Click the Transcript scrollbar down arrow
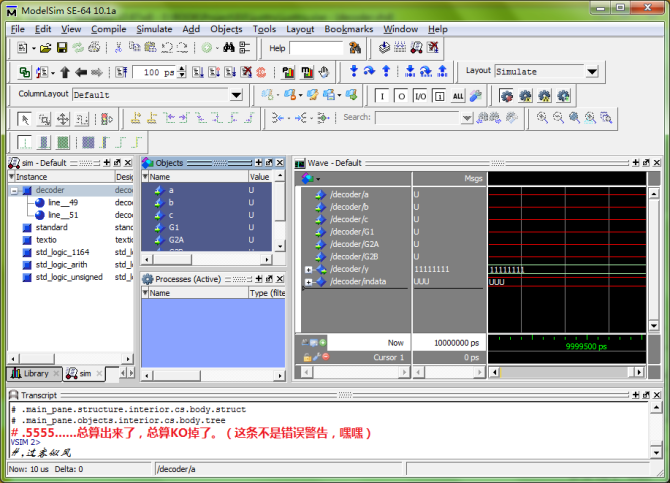This screenshot has width=670, height=483. tap(656, 452)
